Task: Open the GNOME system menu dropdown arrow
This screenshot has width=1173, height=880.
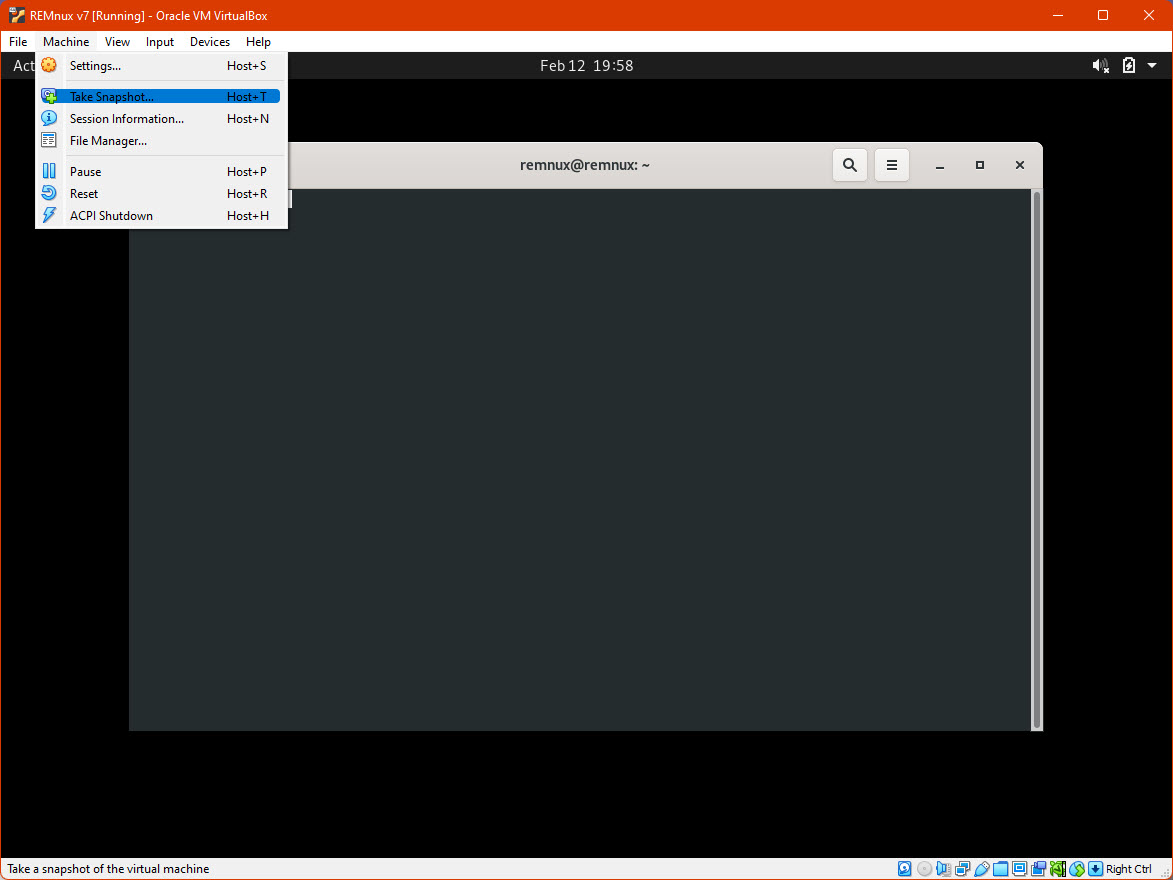Action: [1152, 65]
